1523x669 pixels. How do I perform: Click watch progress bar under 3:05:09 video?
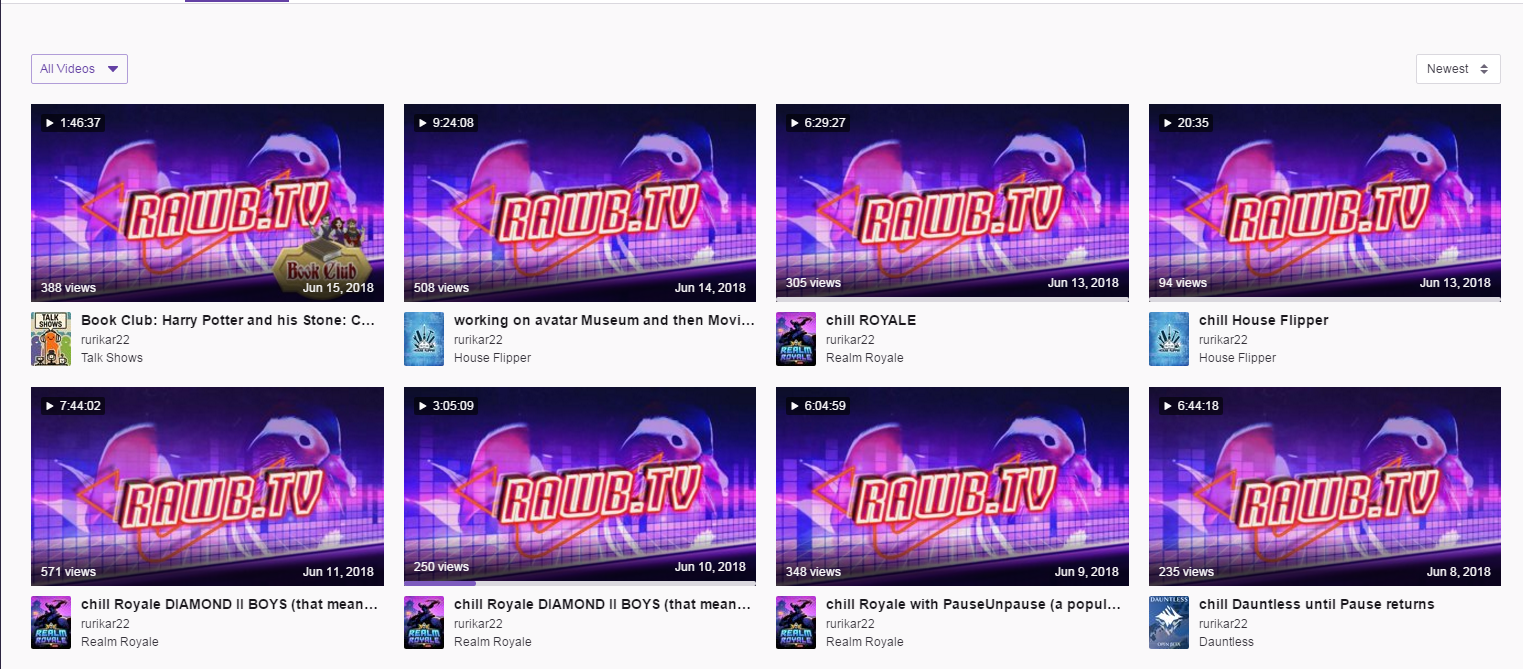[x=580, y=583]
